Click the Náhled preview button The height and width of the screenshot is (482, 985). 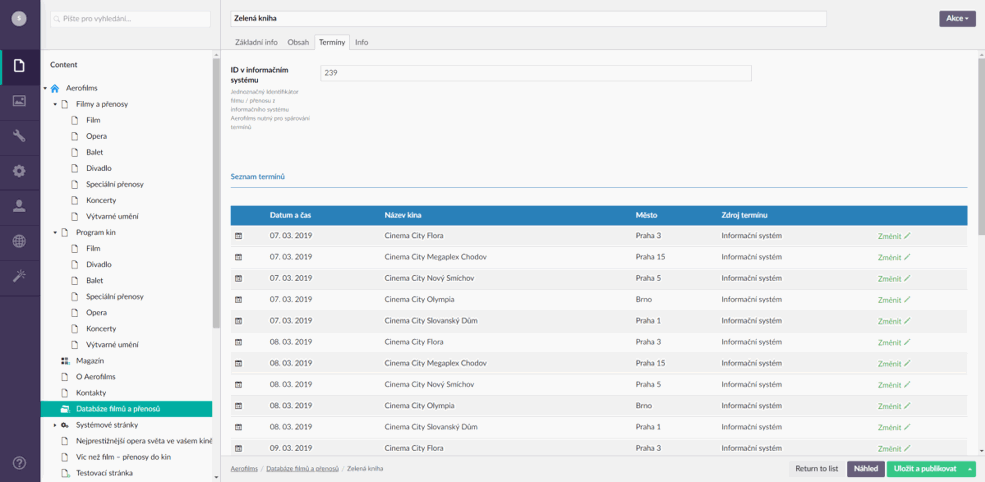[865, 469]
